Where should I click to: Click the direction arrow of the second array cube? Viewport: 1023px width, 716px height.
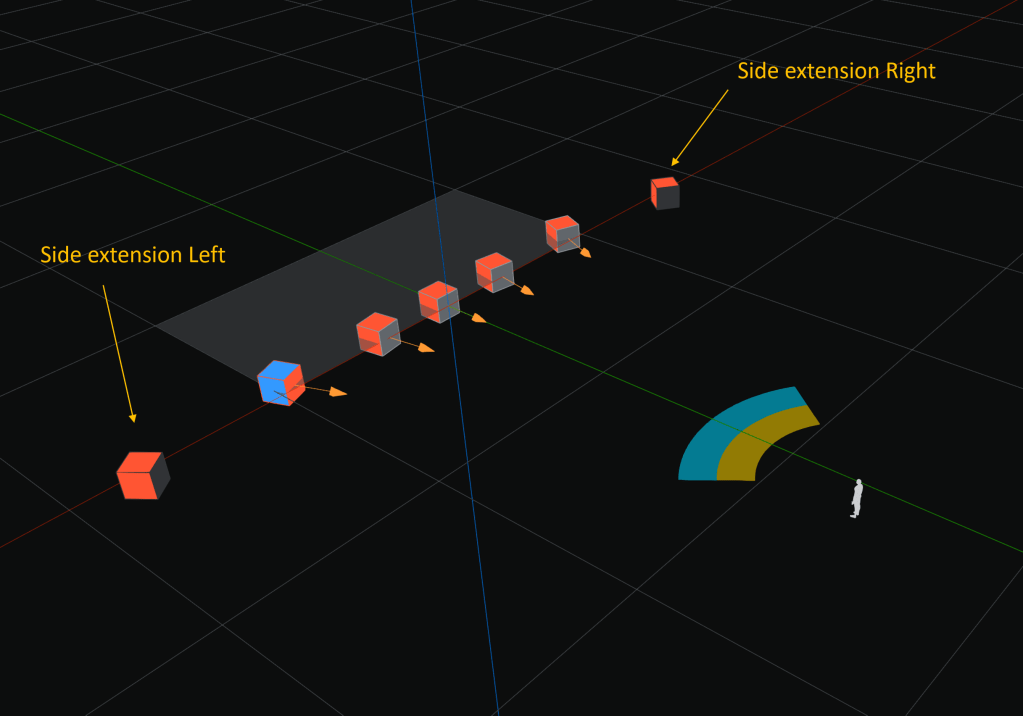[x=426, y=348]
